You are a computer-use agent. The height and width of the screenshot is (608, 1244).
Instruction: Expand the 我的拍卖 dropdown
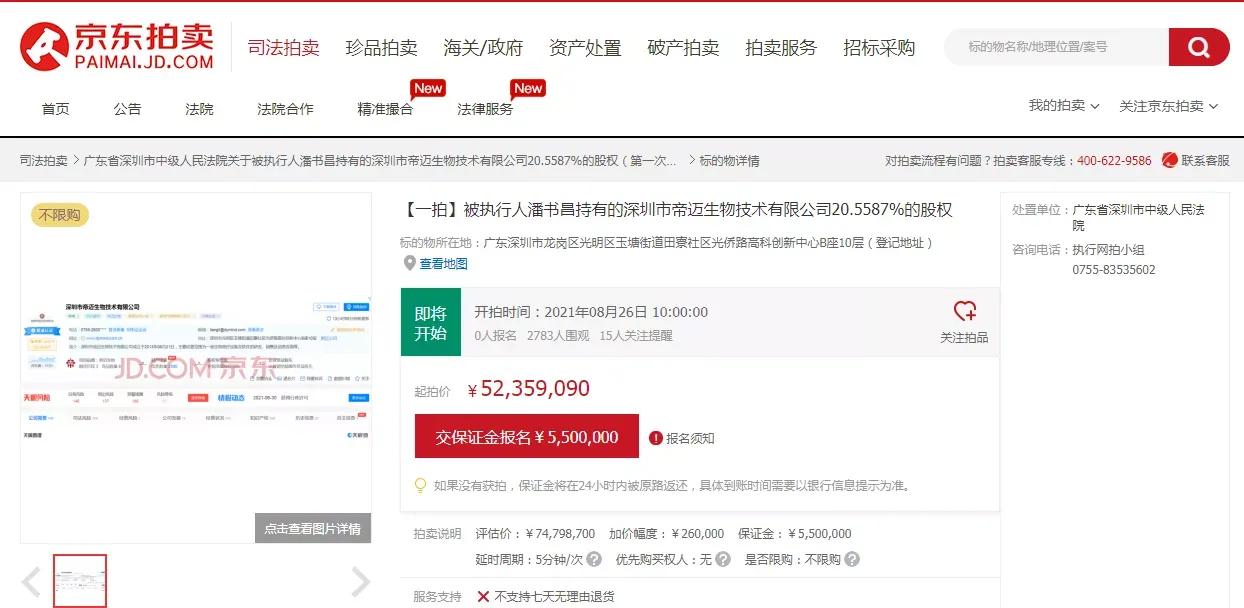coord(1063,105)
